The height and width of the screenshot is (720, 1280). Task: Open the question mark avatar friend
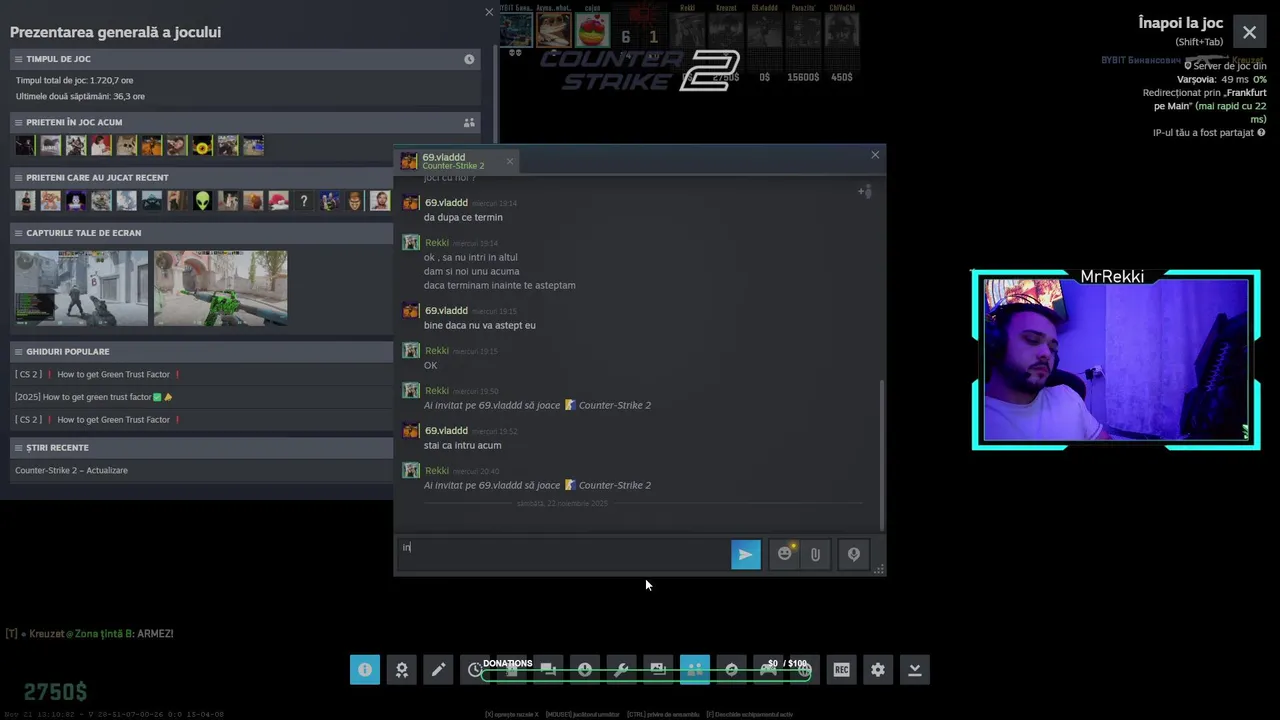pyautogui.click(x=303, y=201)
